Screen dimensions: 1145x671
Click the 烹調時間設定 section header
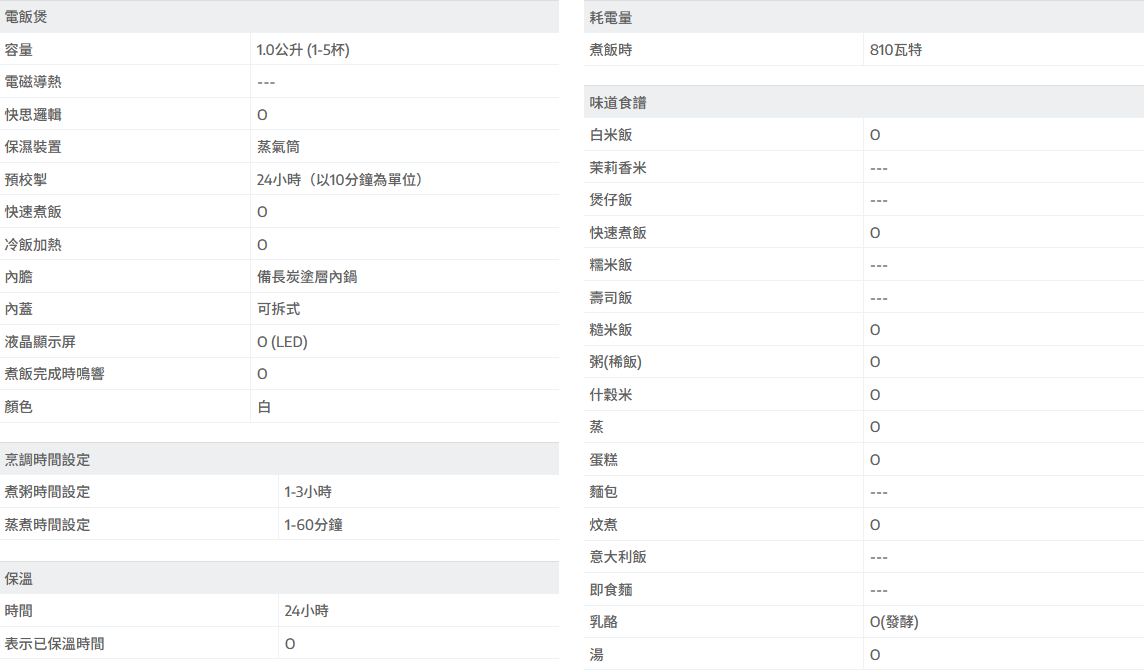47,460
